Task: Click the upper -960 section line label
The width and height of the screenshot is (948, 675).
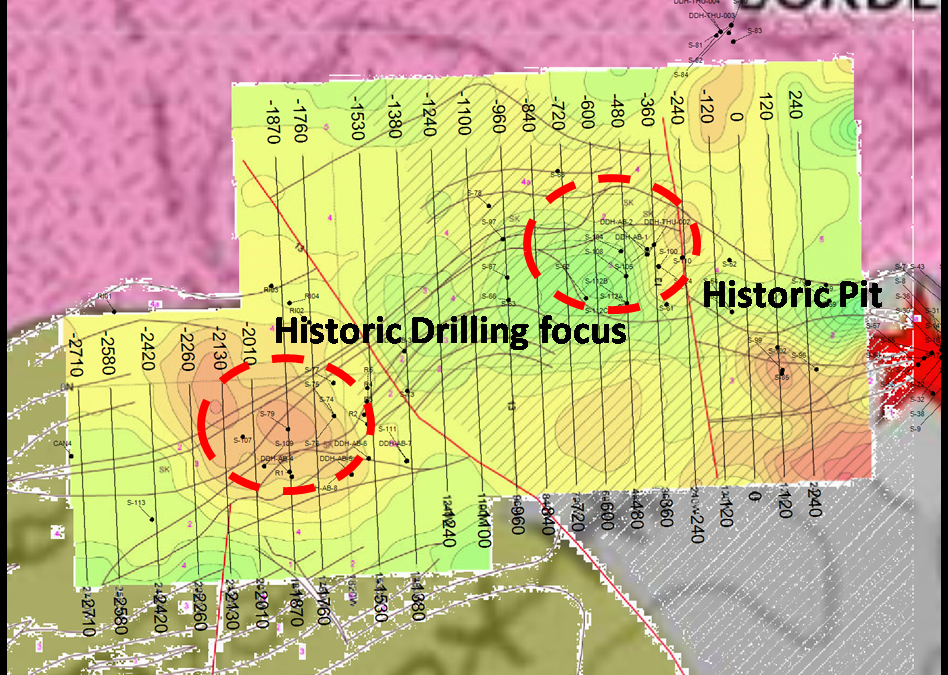Action: 498,116
